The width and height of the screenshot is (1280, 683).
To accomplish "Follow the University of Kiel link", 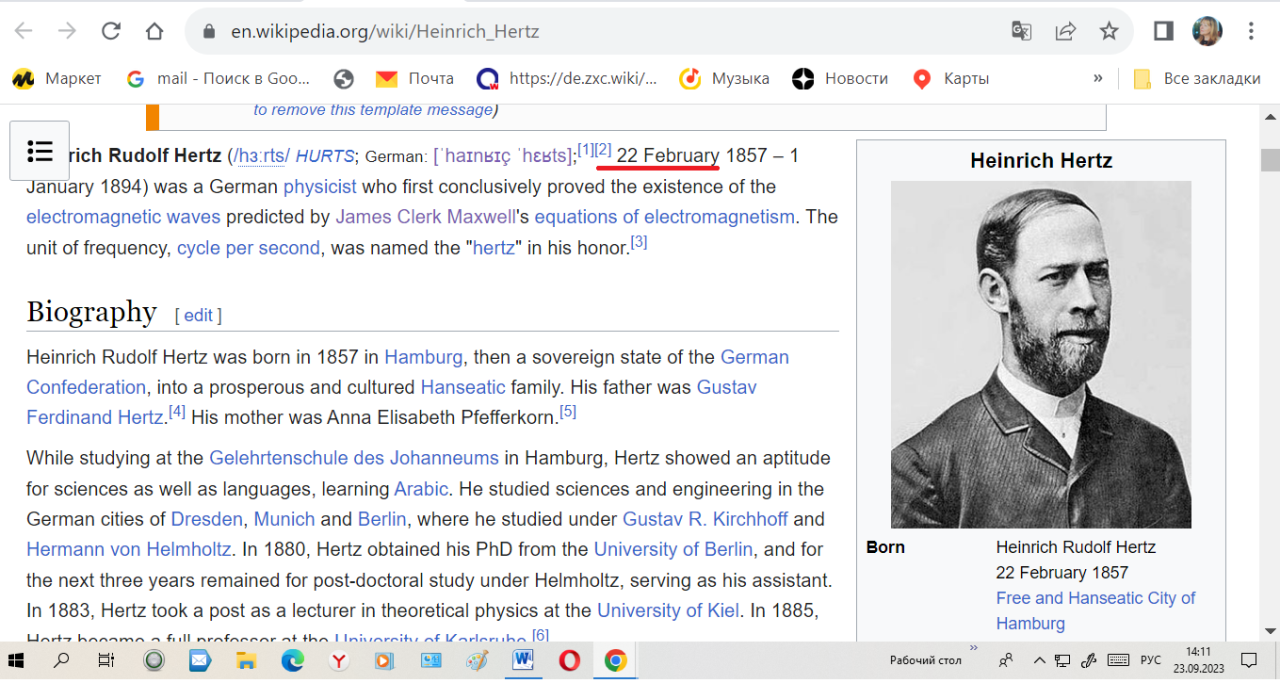I will (x=668, y=610).
